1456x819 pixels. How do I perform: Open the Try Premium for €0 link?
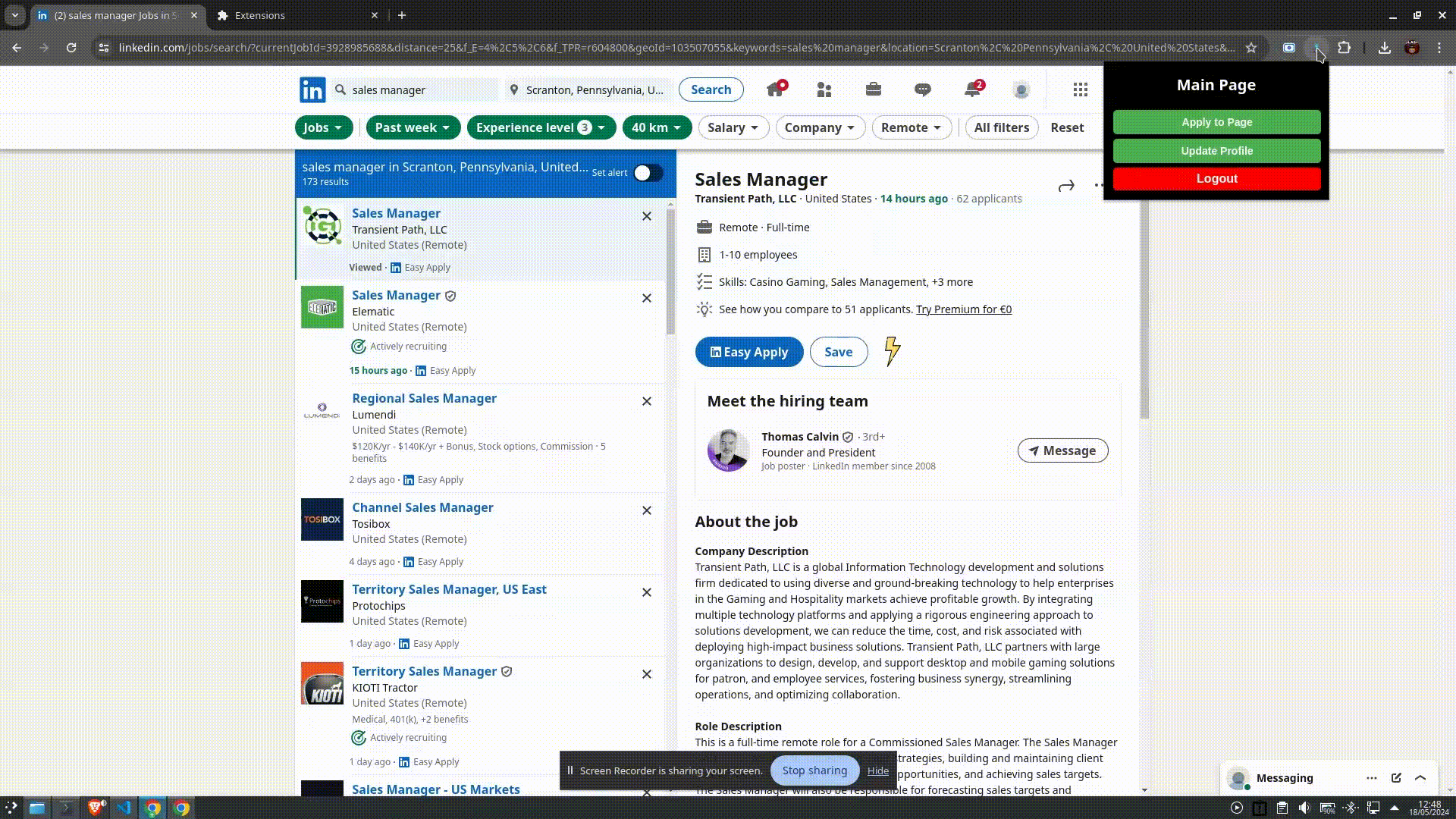click(x=963, y=309)
